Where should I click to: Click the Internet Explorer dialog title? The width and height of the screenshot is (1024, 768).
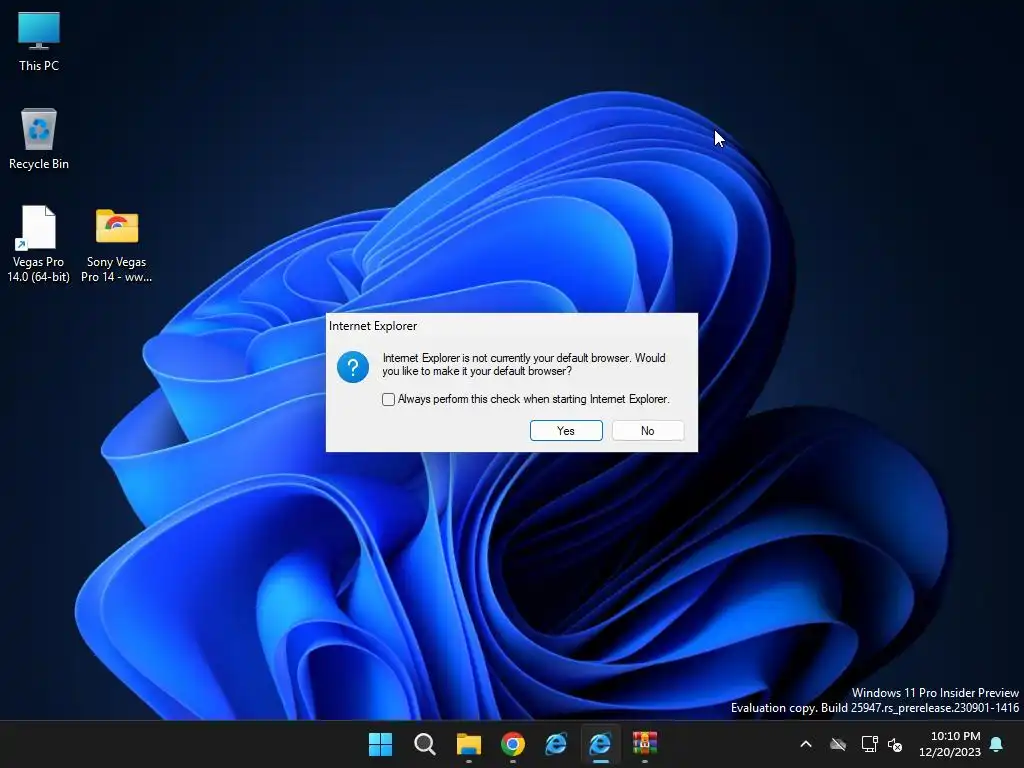[x=373, y=326]
